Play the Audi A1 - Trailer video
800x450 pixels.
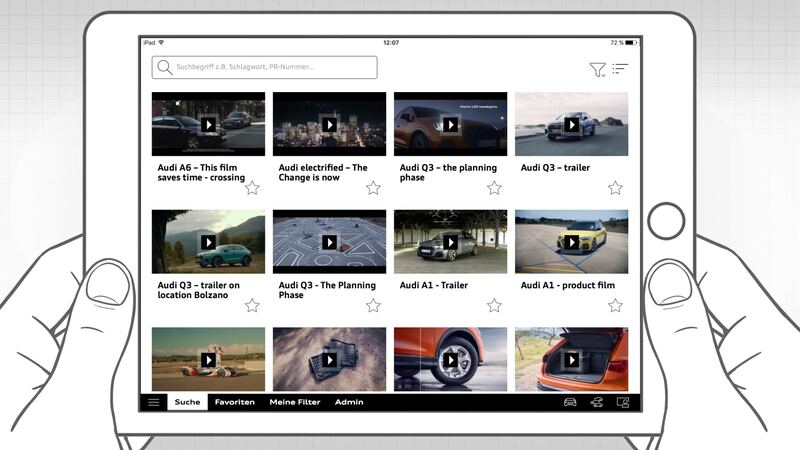(x=451, y=242)
